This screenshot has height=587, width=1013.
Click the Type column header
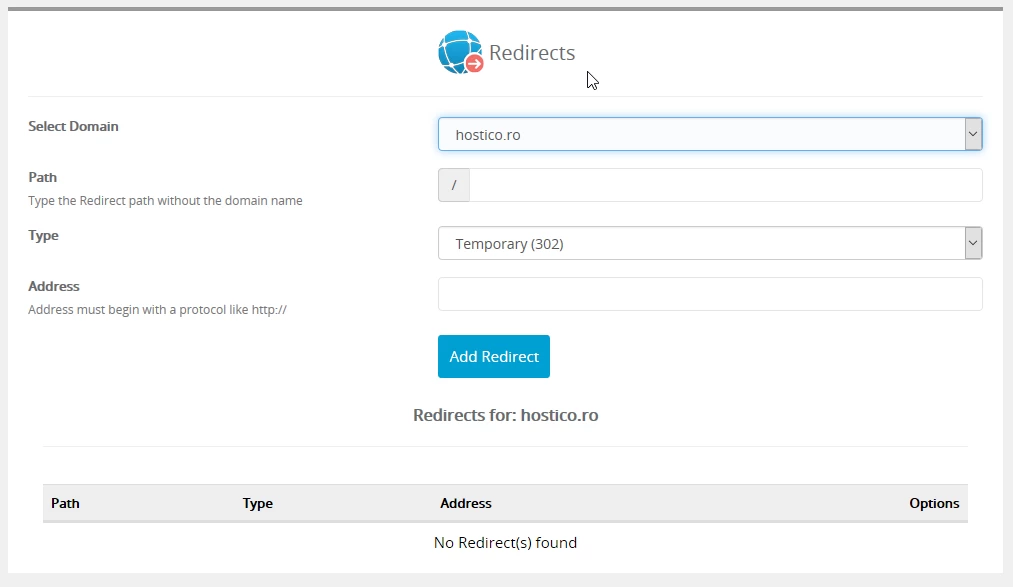[x=257, y=503]
